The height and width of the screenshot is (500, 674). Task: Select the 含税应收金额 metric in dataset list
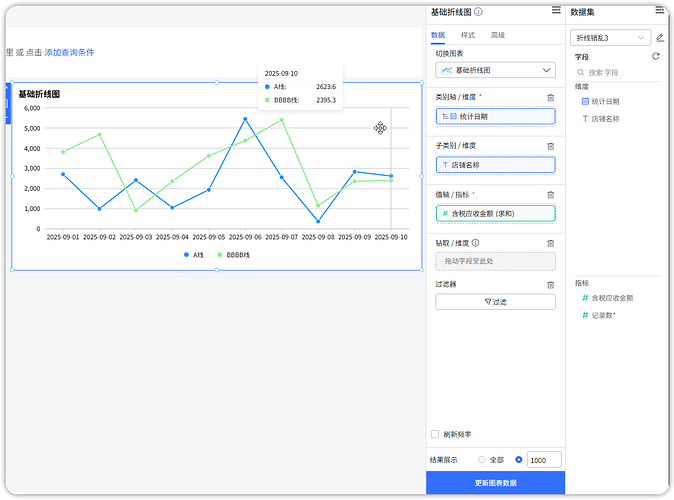[607, 298]
